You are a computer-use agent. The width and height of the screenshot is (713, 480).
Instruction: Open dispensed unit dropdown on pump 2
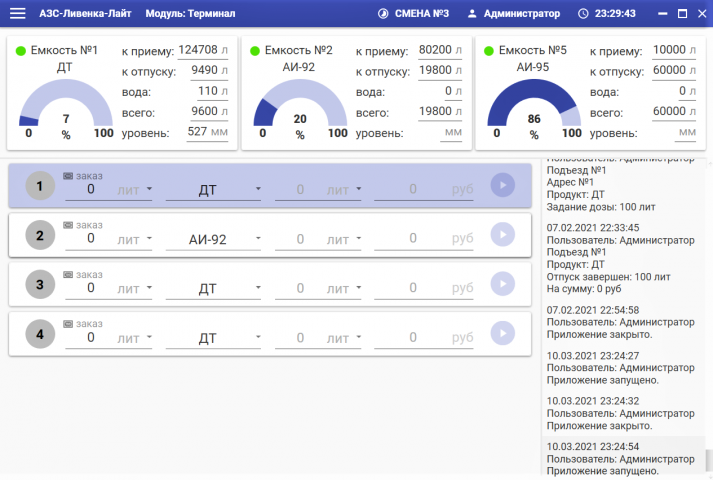[x=359, y=238]
